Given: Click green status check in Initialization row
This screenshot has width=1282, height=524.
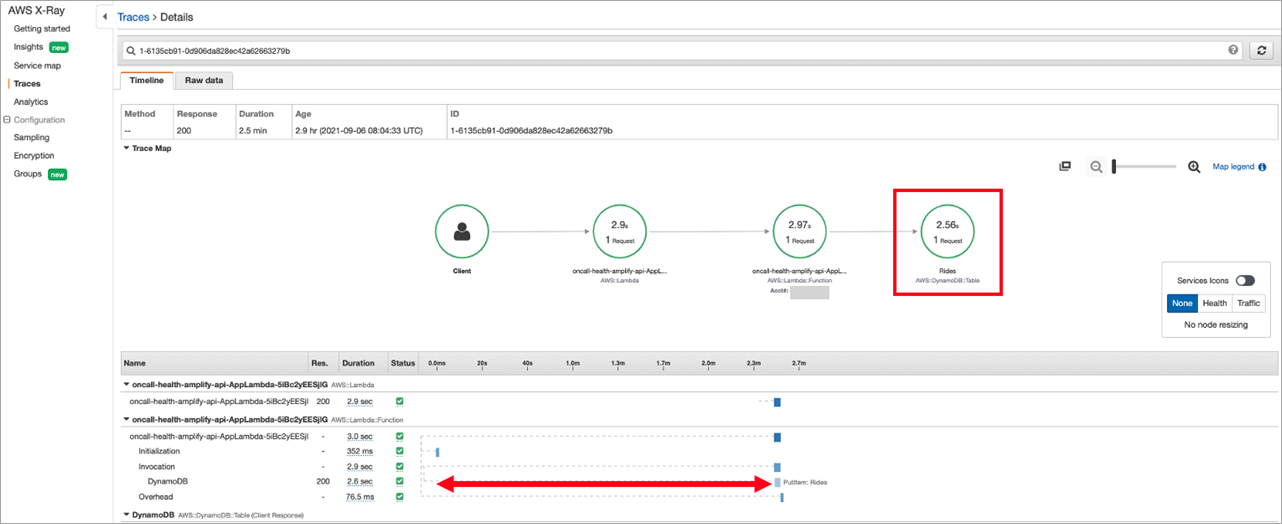Looking at the screenshot, I should 400,451.
